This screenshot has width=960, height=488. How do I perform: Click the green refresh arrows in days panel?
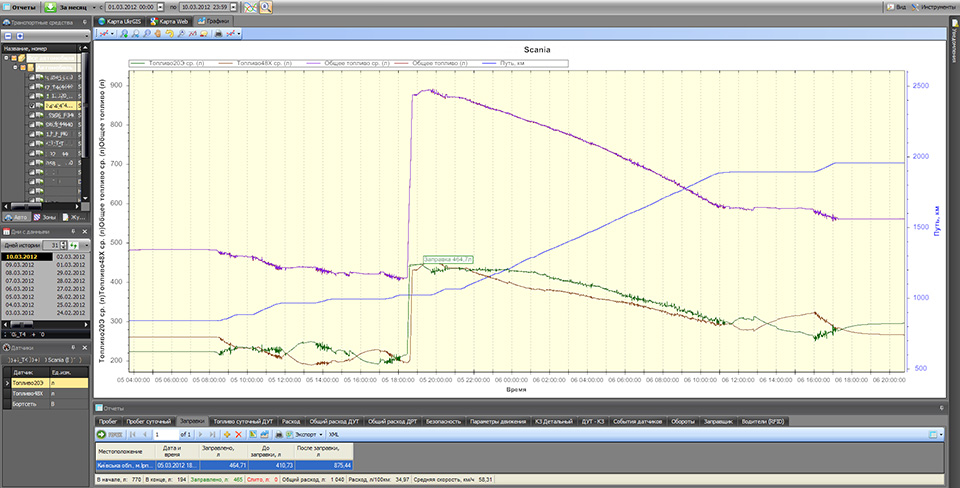(73, 245)
